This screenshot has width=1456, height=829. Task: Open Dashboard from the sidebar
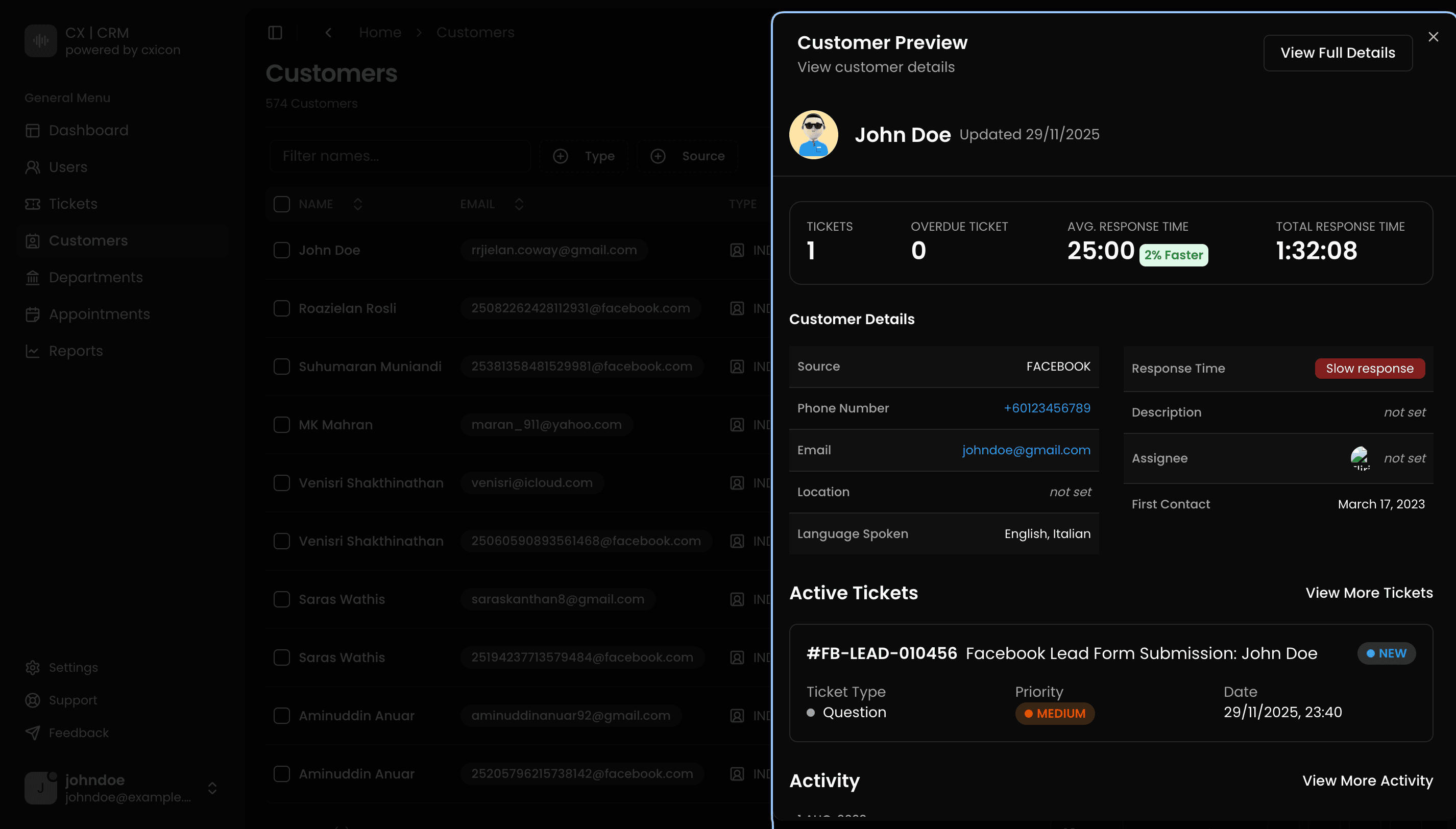[x=123, y=130]
